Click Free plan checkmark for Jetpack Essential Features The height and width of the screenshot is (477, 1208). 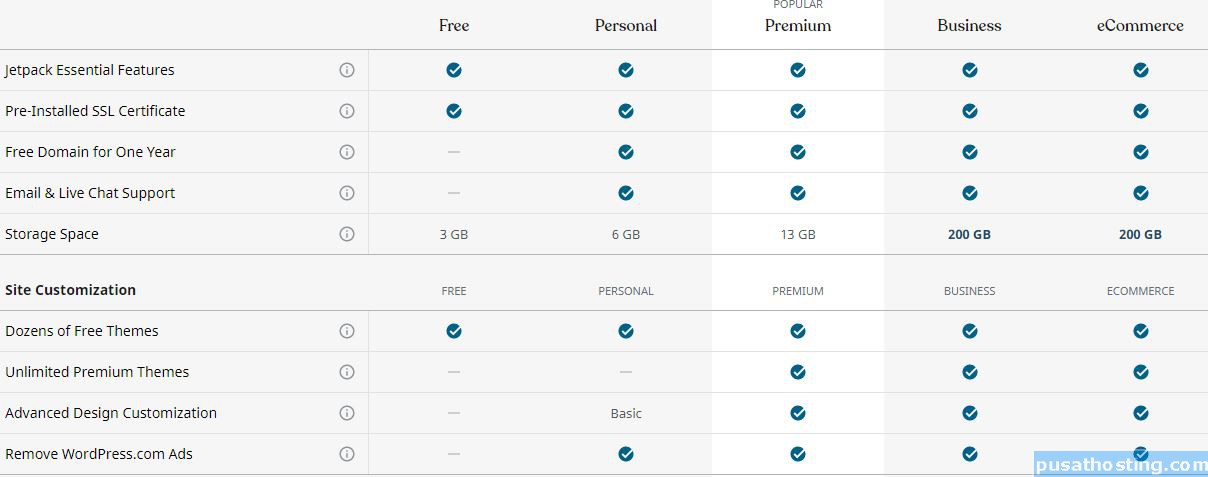454,70
